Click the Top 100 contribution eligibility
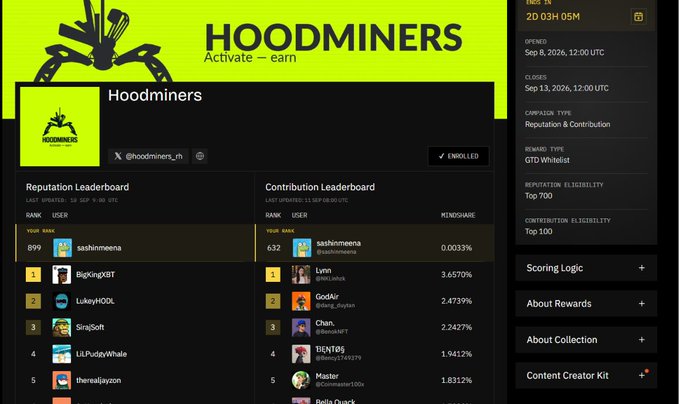Screen dimensions: 679x404 [x=538, y=232]
